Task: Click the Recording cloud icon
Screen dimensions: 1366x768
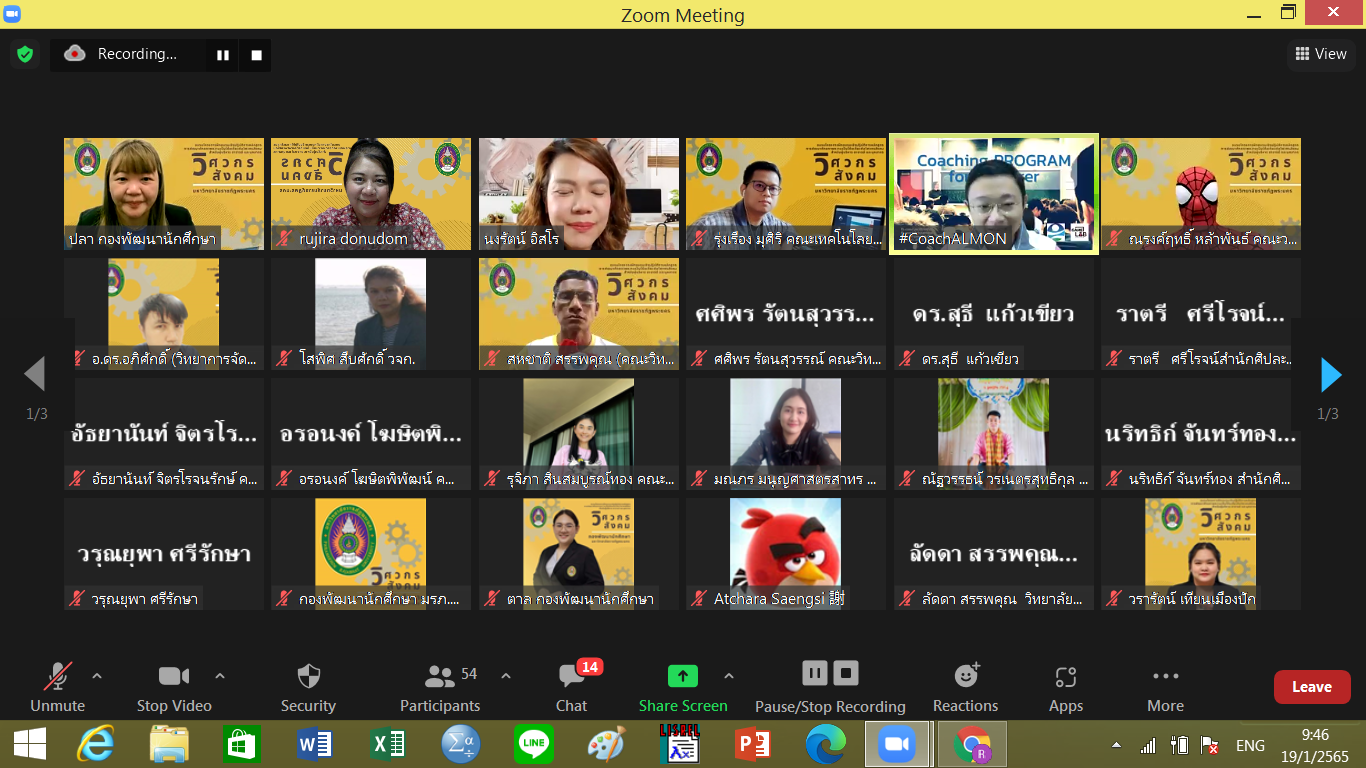Action: [x=75, y=54]
